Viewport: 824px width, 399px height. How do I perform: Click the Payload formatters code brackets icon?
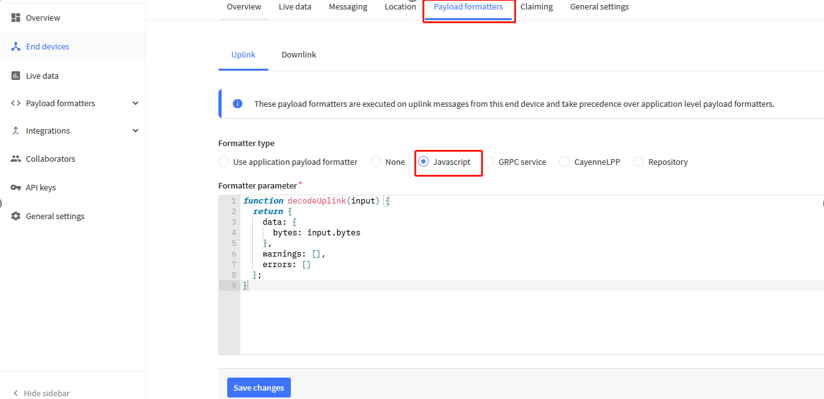pyautogui.click(x=15, y=103)
